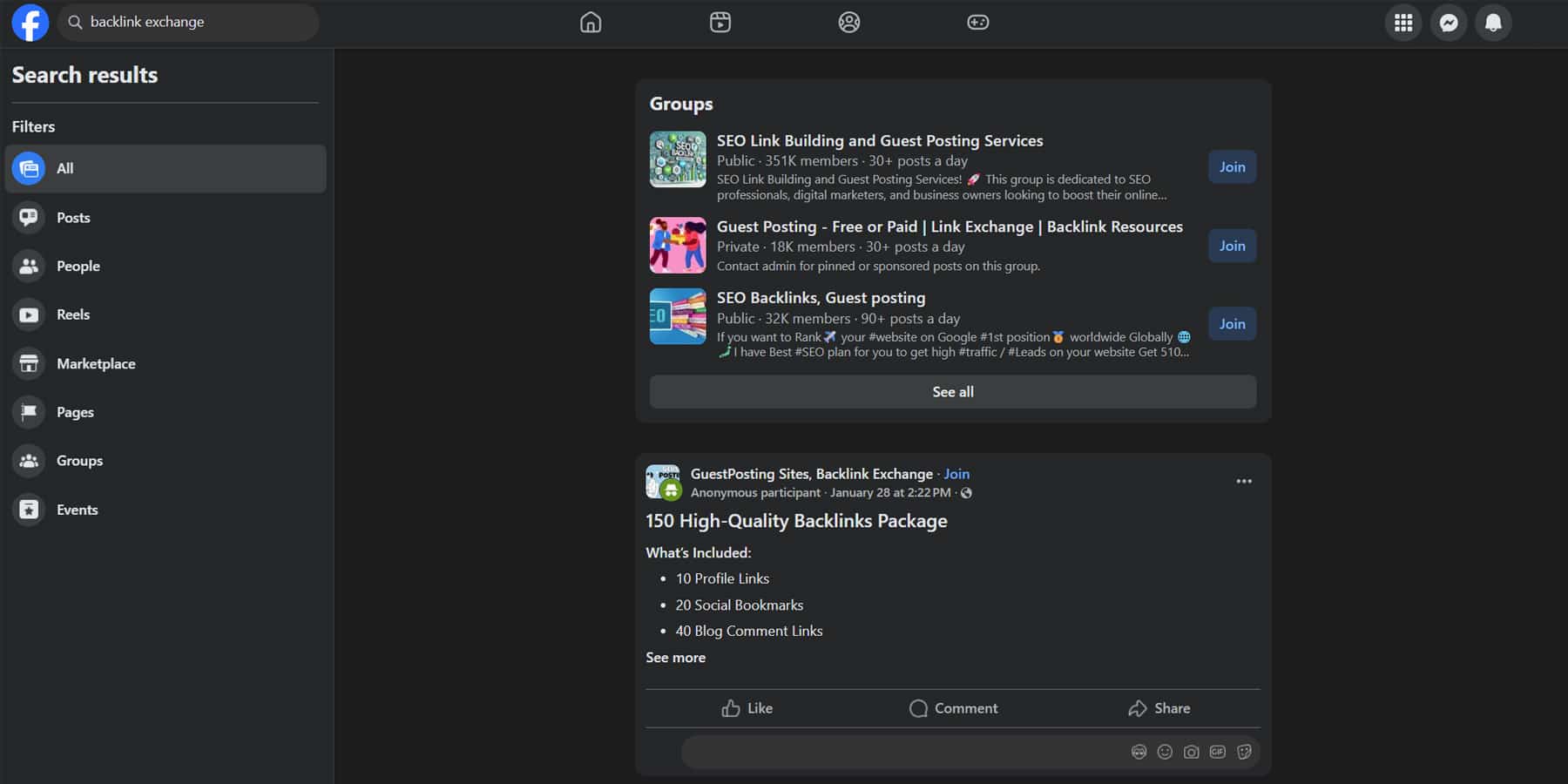Open the Video/Reels icon in top navigation

click(720, 22)
